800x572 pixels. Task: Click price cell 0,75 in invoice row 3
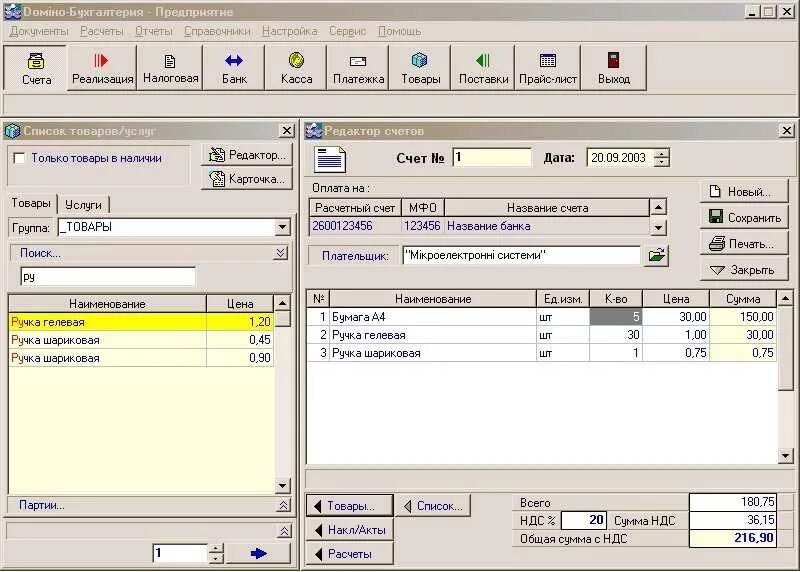point(676,353)
